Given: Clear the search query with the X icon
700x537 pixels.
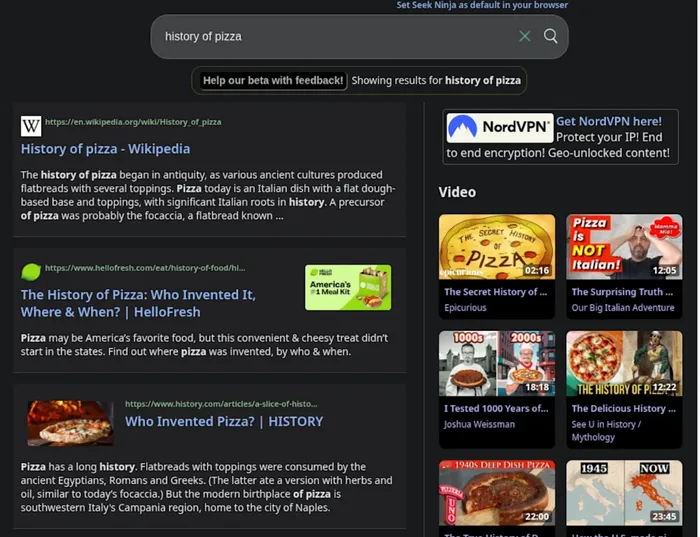Looking at the screenshot, I should [525, 36].
